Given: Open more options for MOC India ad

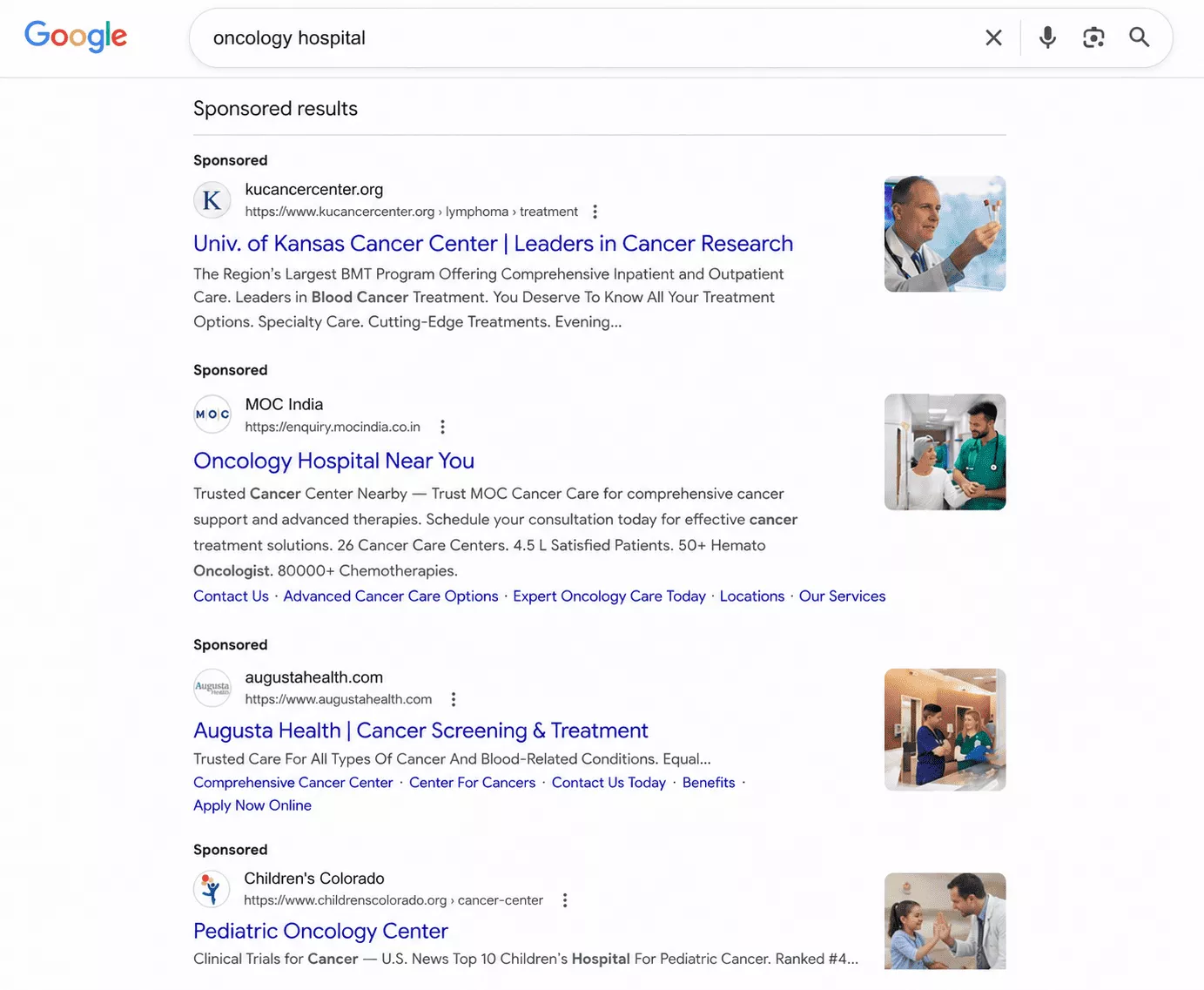Looking at the screenshot, I should pos(442,427).
